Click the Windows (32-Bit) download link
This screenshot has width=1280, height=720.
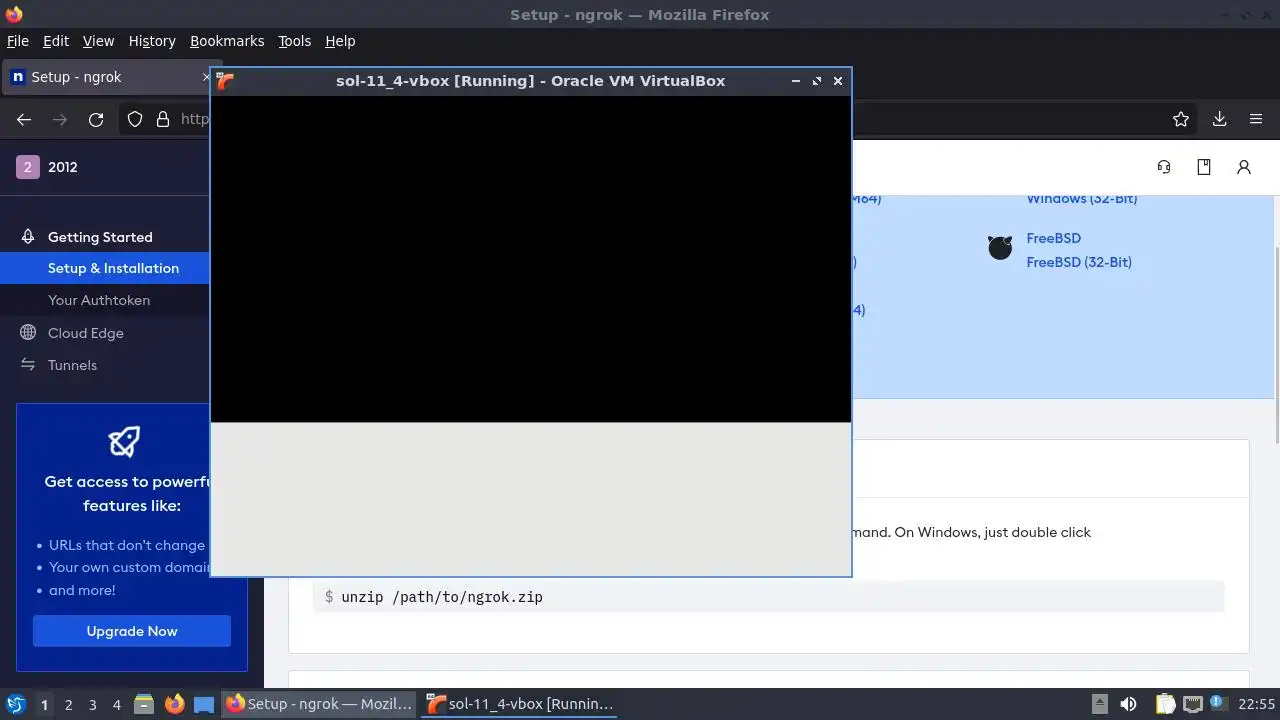(x=1081, y=198)
